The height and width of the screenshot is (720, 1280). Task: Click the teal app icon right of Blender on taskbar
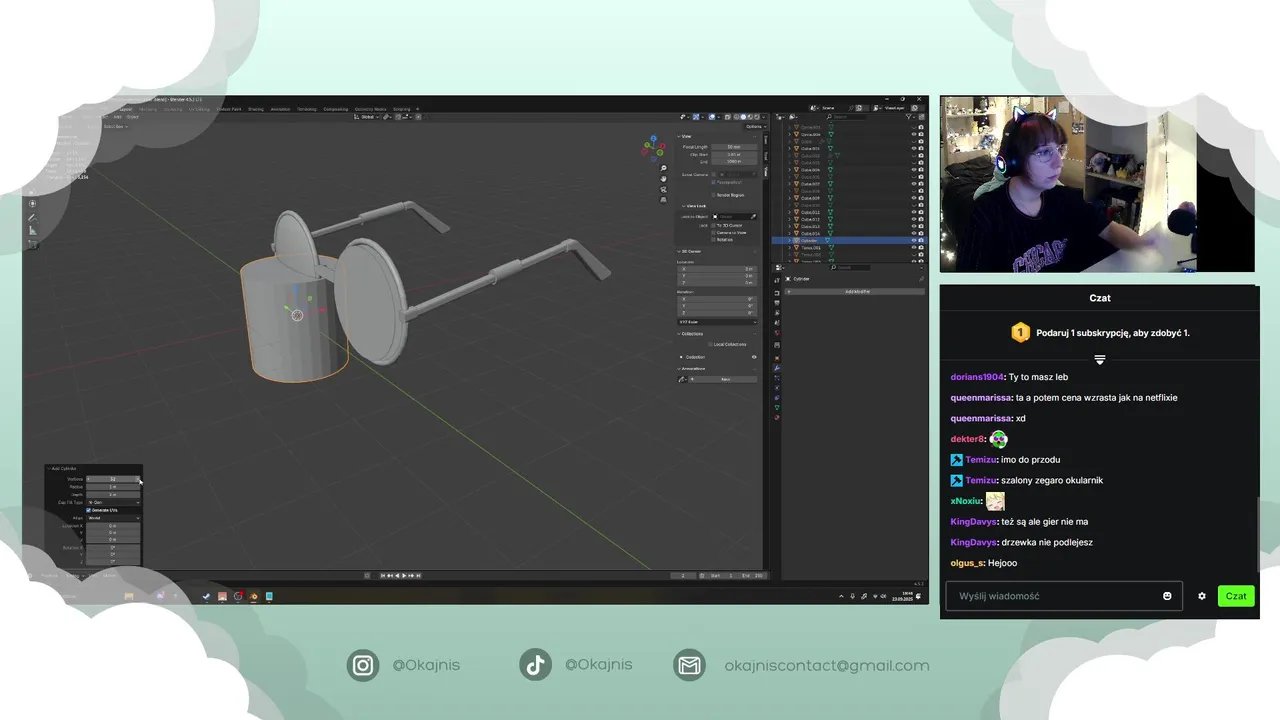pos(269,596)
